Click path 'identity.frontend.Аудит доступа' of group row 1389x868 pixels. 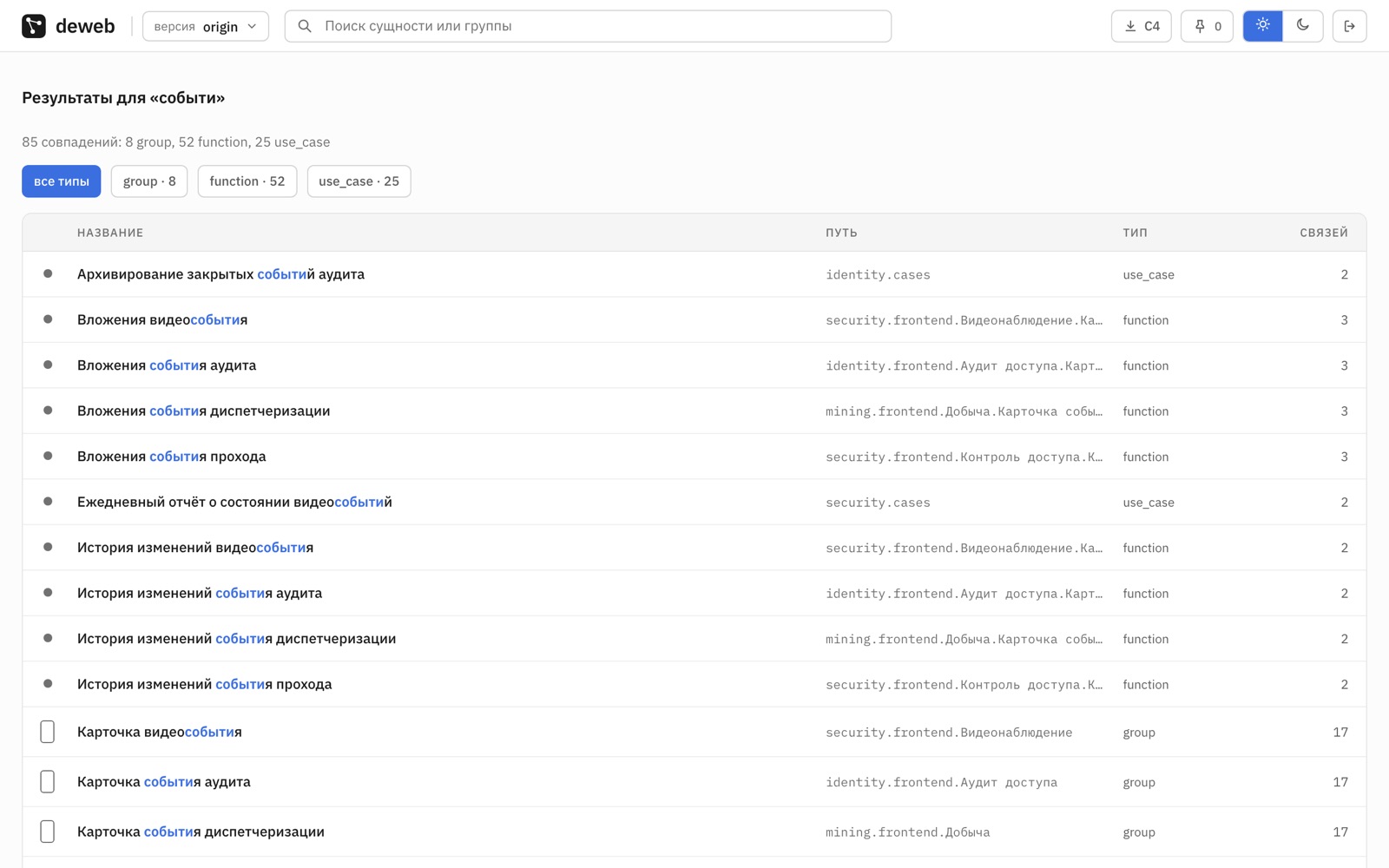941,783
